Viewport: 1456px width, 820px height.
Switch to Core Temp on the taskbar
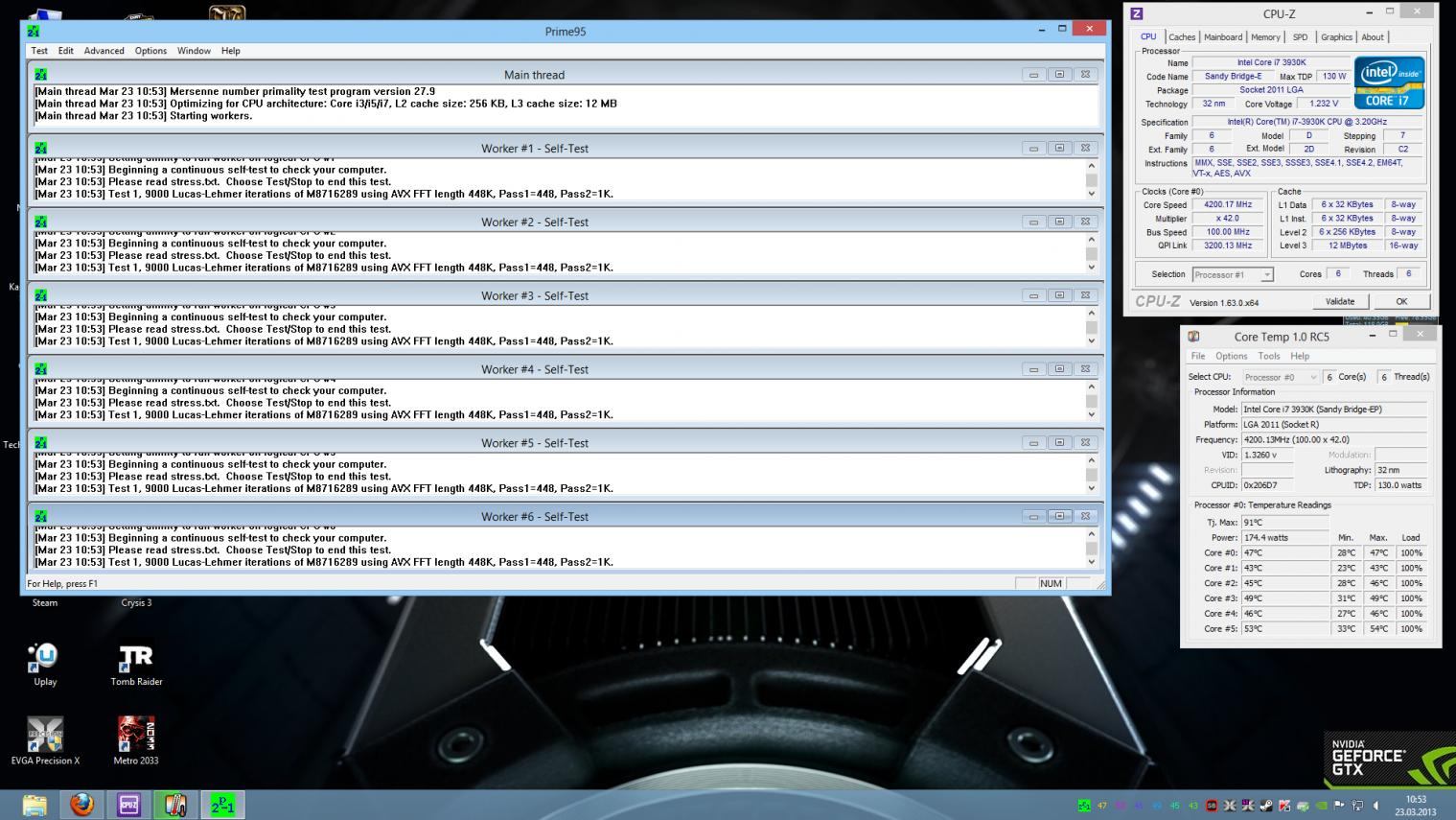click(175, 805)
